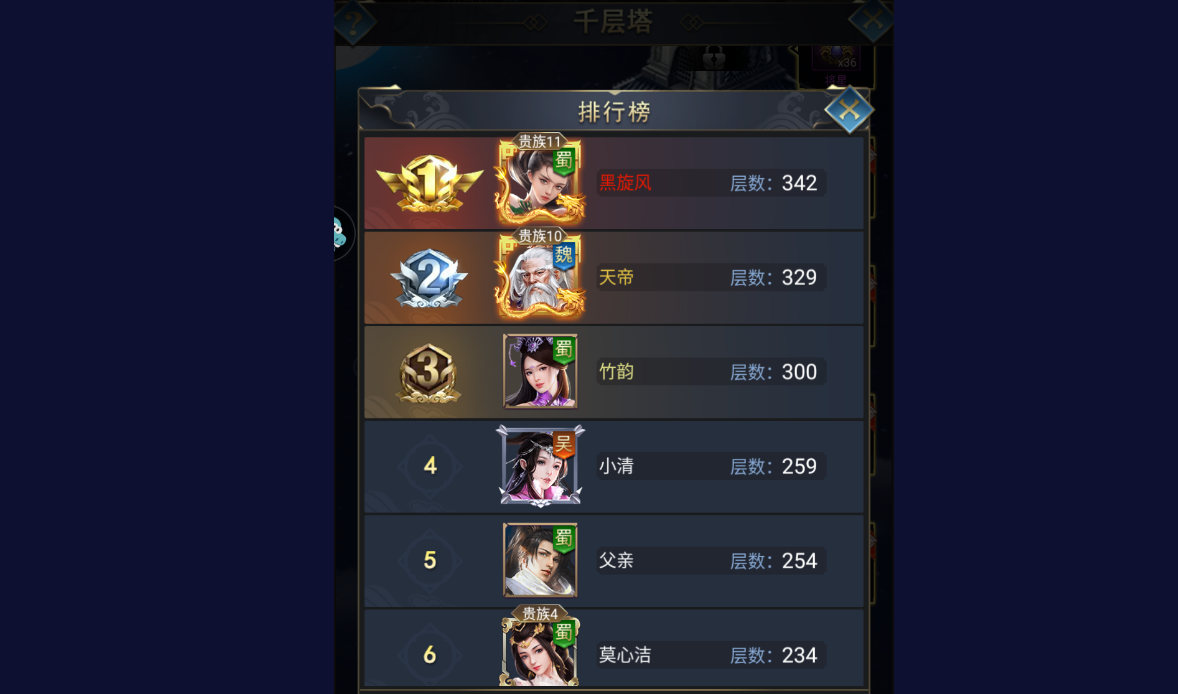
Task: Close the 千层塔 window behind the panel
Action: coord(871,20)
